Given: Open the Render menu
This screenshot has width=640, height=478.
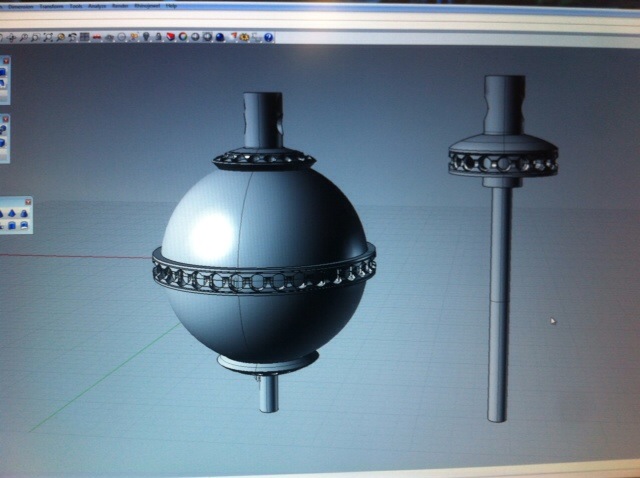Looking at the screenshot, I should coord(120,6).
